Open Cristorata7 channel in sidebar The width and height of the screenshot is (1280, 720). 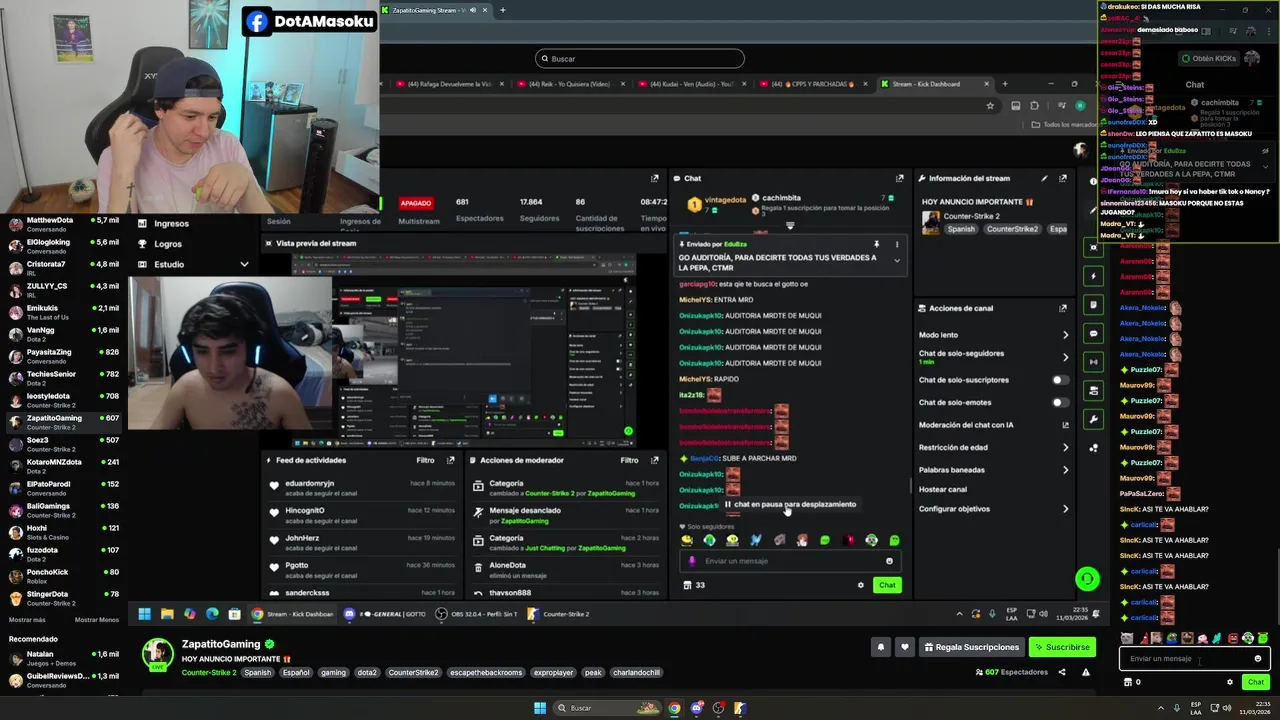[64, 268]
